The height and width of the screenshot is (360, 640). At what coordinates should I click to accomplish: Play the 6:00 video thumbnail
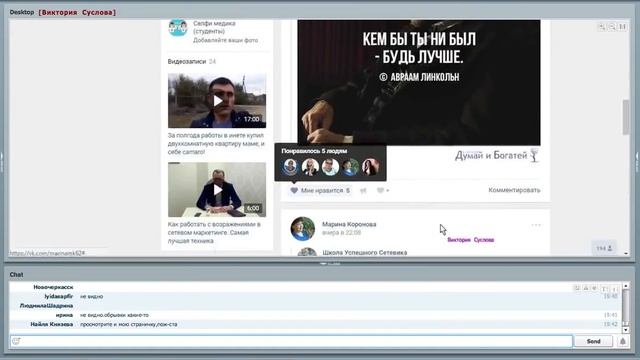[217, 190]
